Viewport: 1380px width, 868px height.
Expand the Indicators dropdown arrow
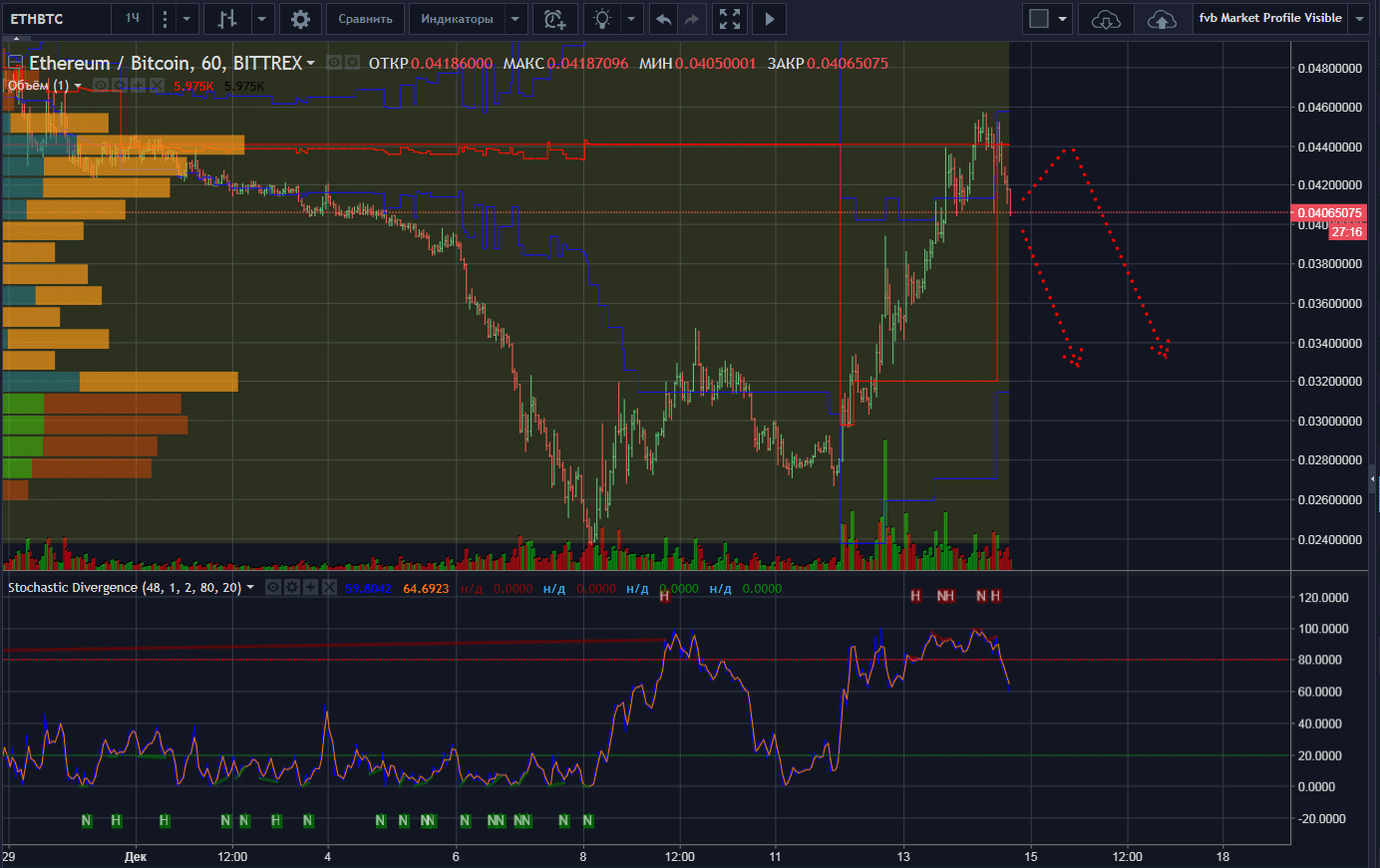coord(515,19)
